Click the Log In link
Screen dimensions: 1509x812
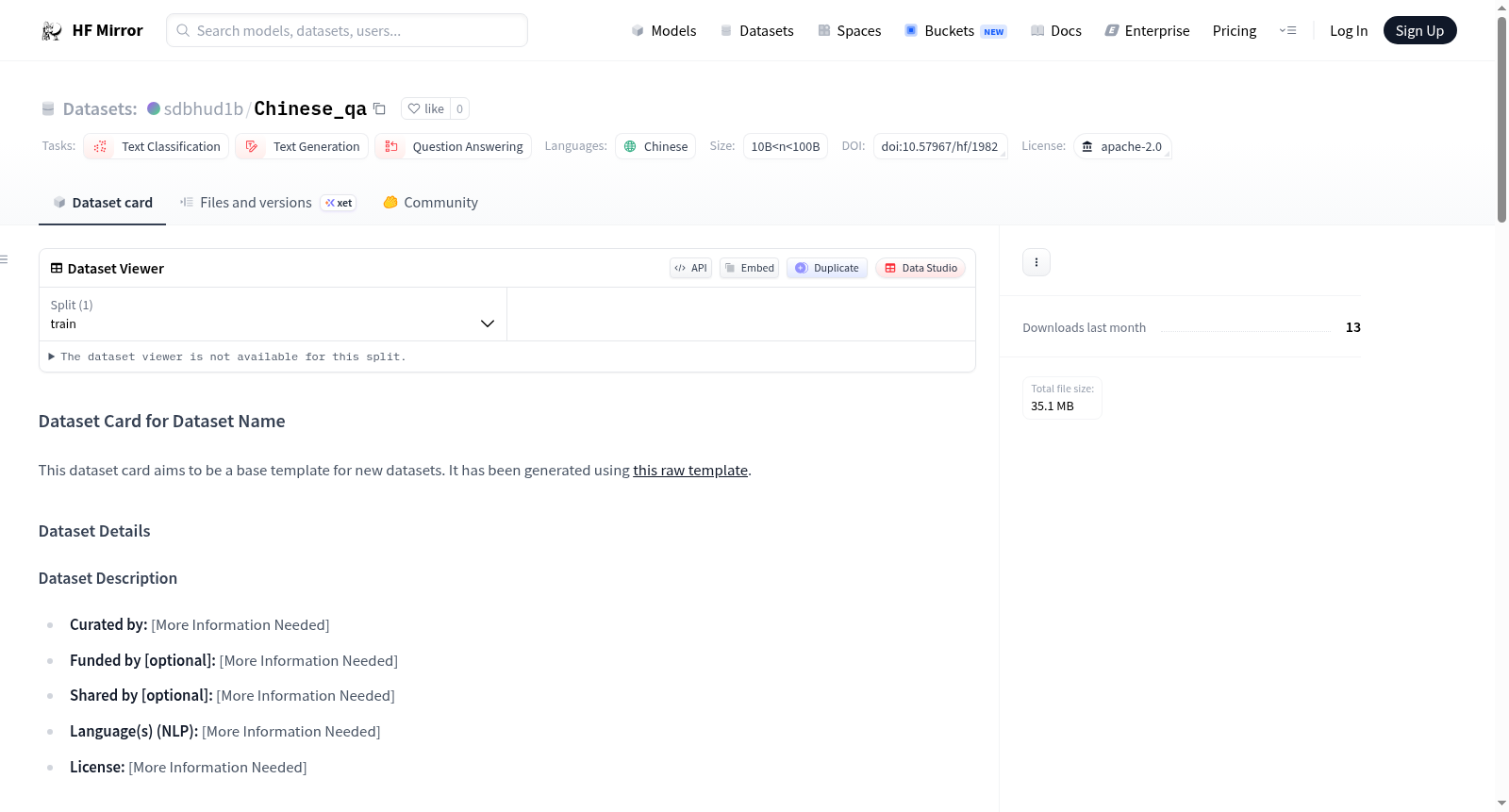[x=1349, y=31]
